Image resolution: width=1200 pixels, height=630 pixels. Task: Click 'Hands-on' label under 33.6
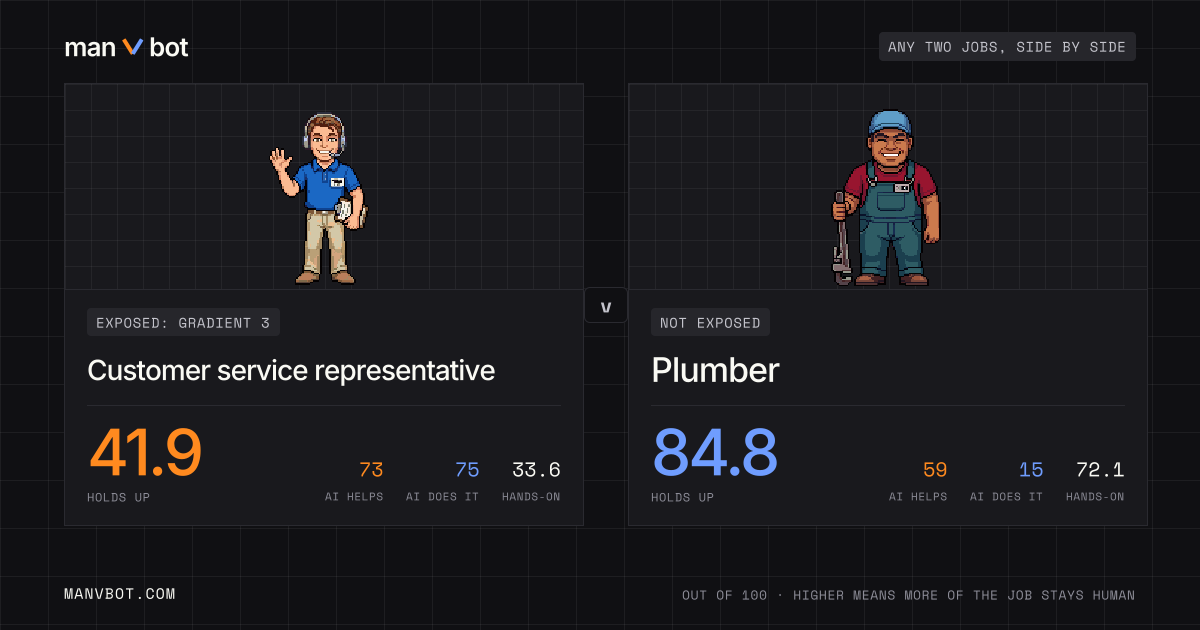coord(531,497)
